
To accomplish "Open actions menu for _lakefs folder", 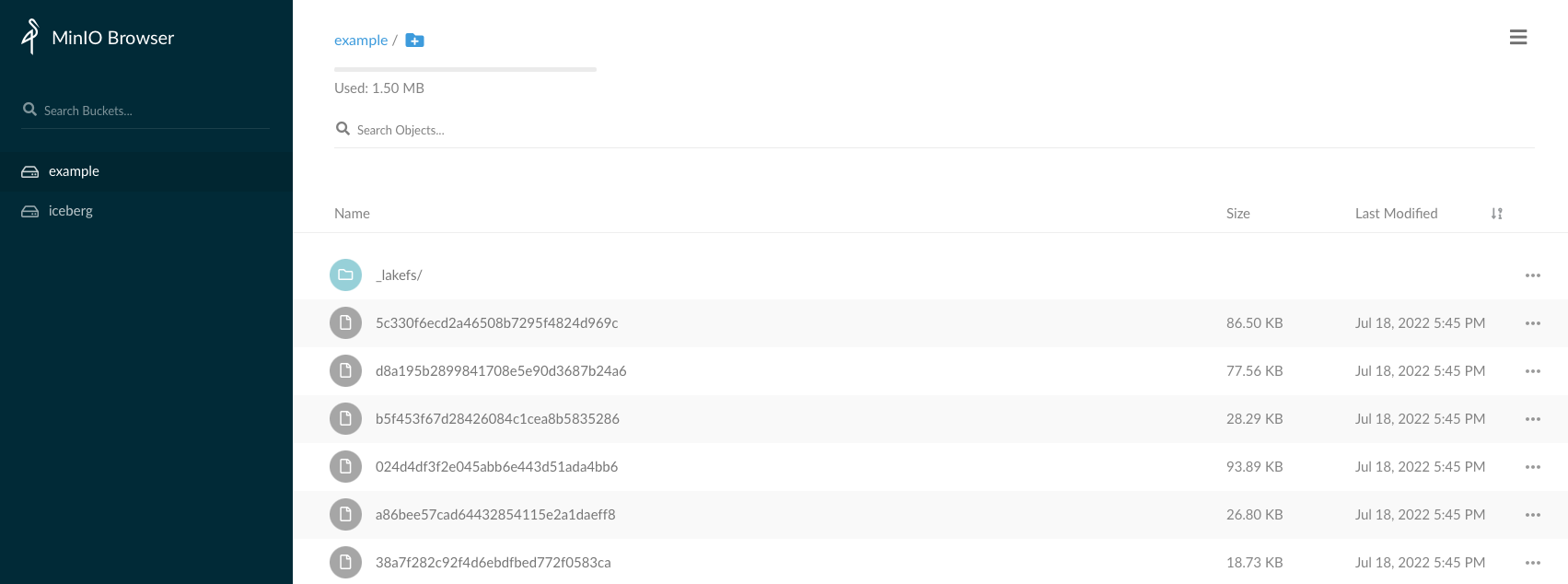I will [x=1532, y=275].
